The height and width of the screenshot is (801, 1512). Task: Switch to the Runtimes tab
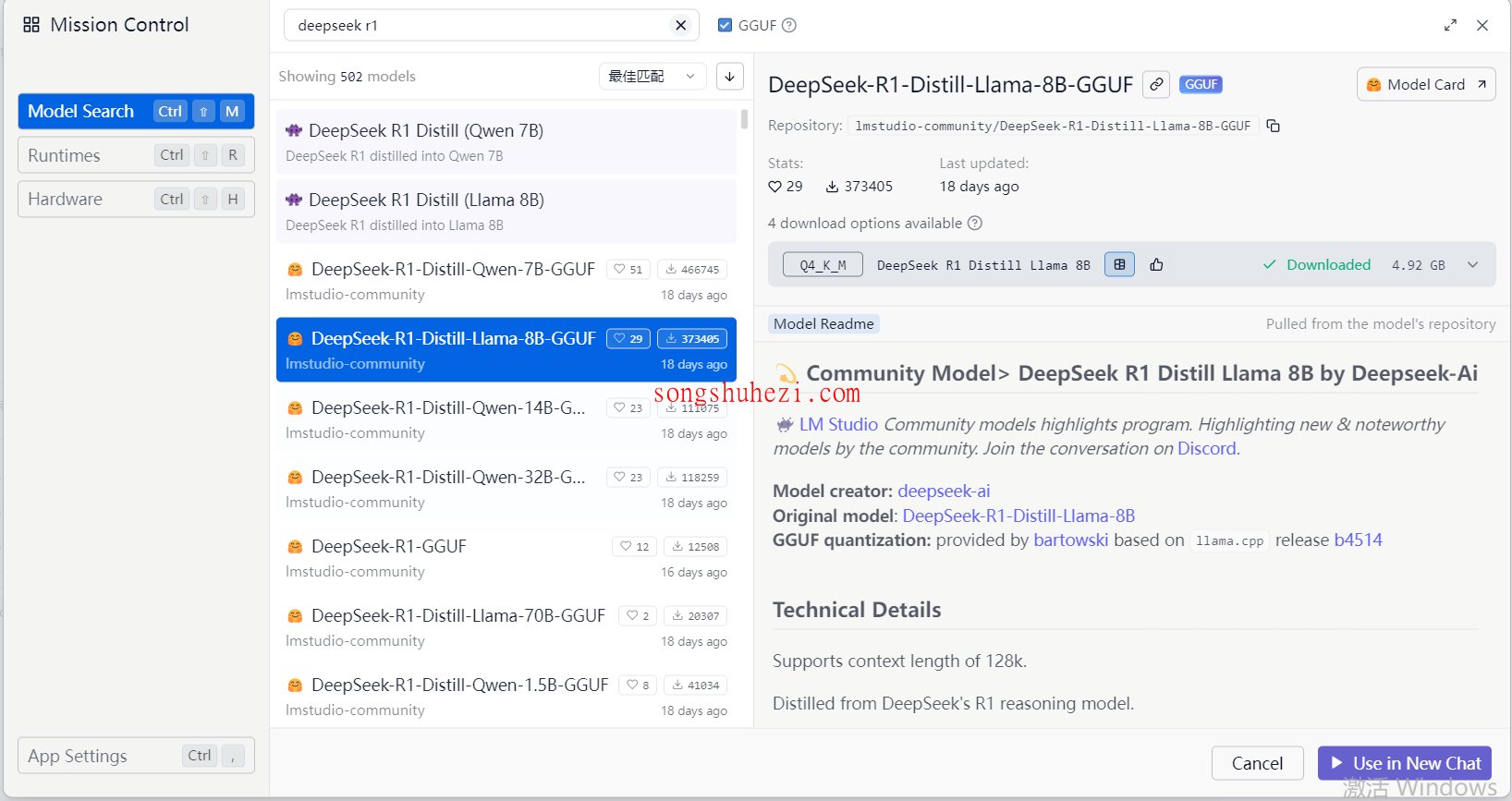(x=136, y=155)
